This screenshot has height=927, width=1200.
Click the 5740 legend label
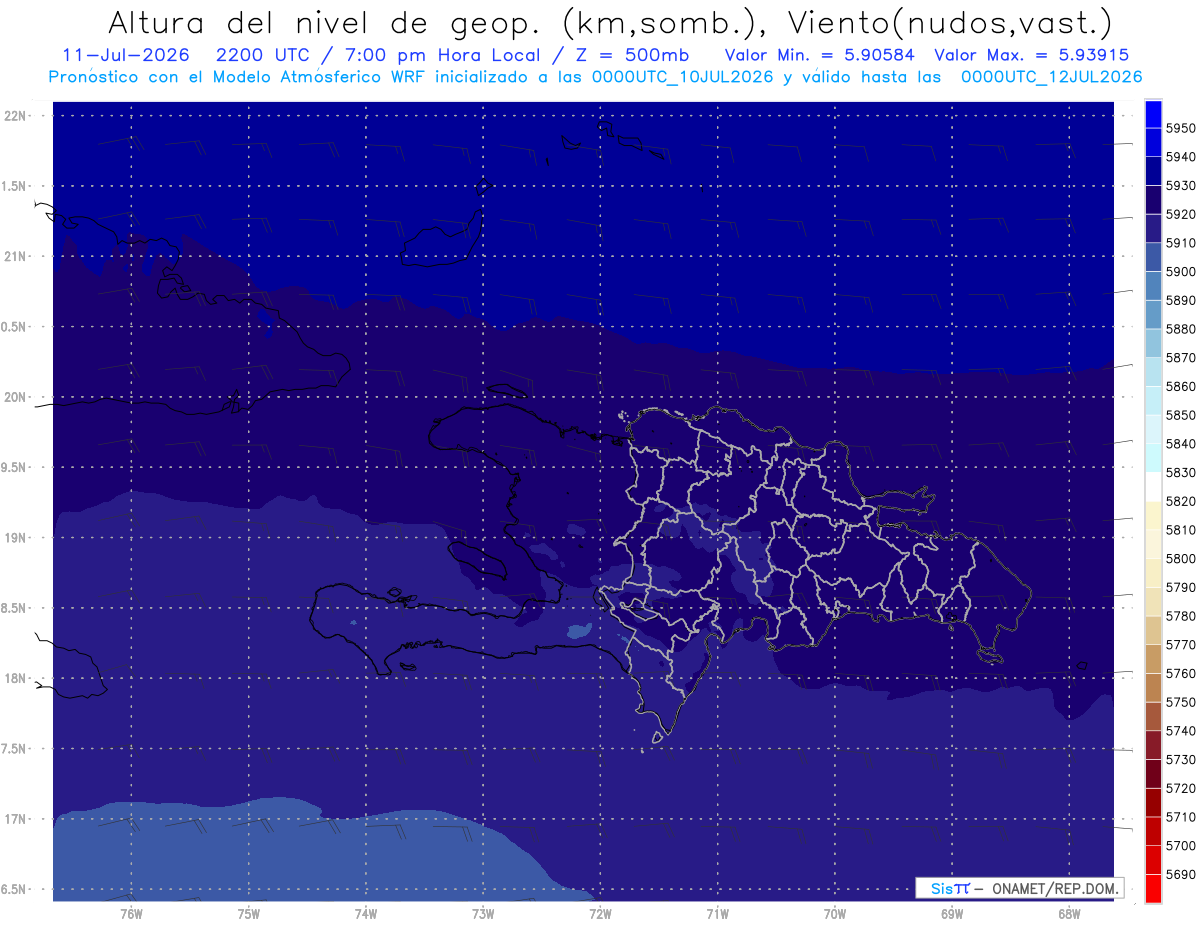point(1181,731)
